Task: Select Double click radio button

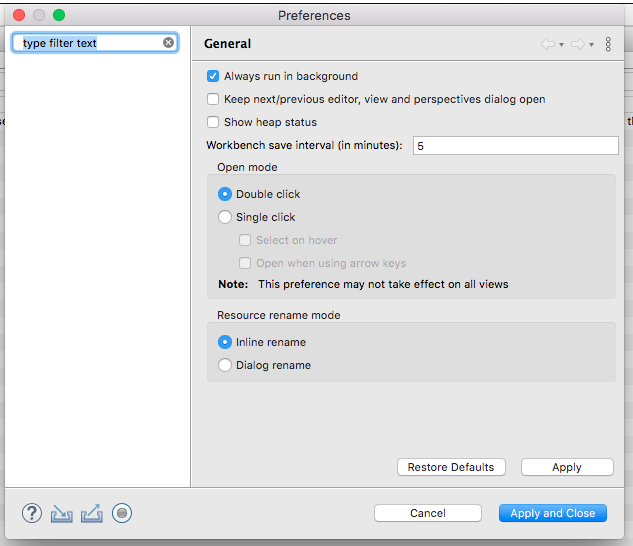Action: [225, 194]
